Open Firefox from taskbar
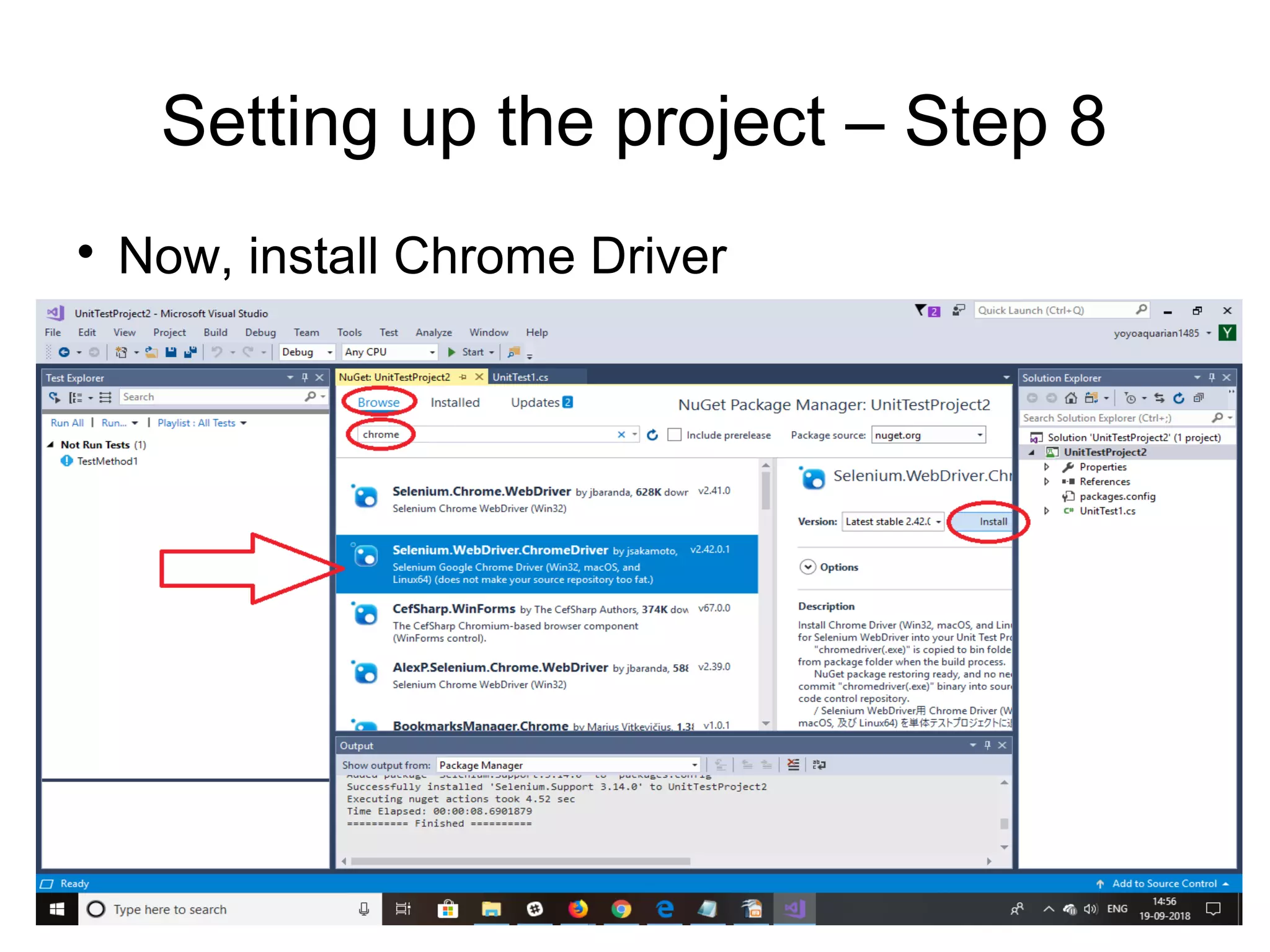Screen dimensions: 1270x952 point(578,909)
